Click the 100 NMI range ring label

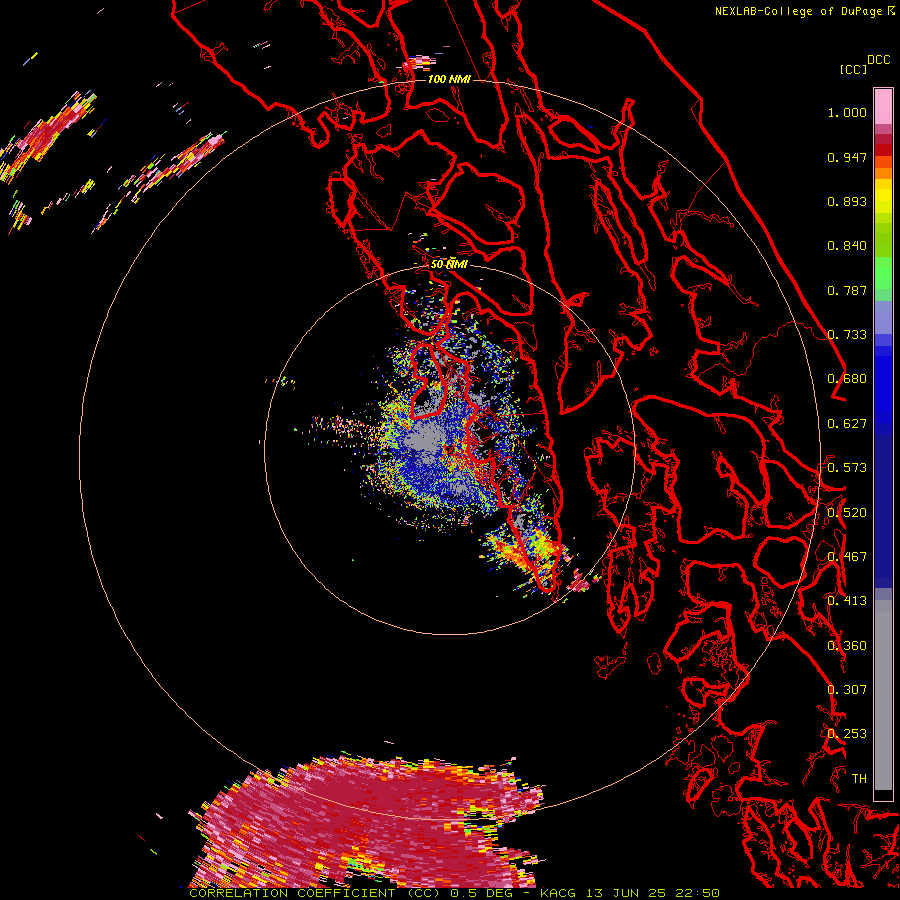coord(449,79)
